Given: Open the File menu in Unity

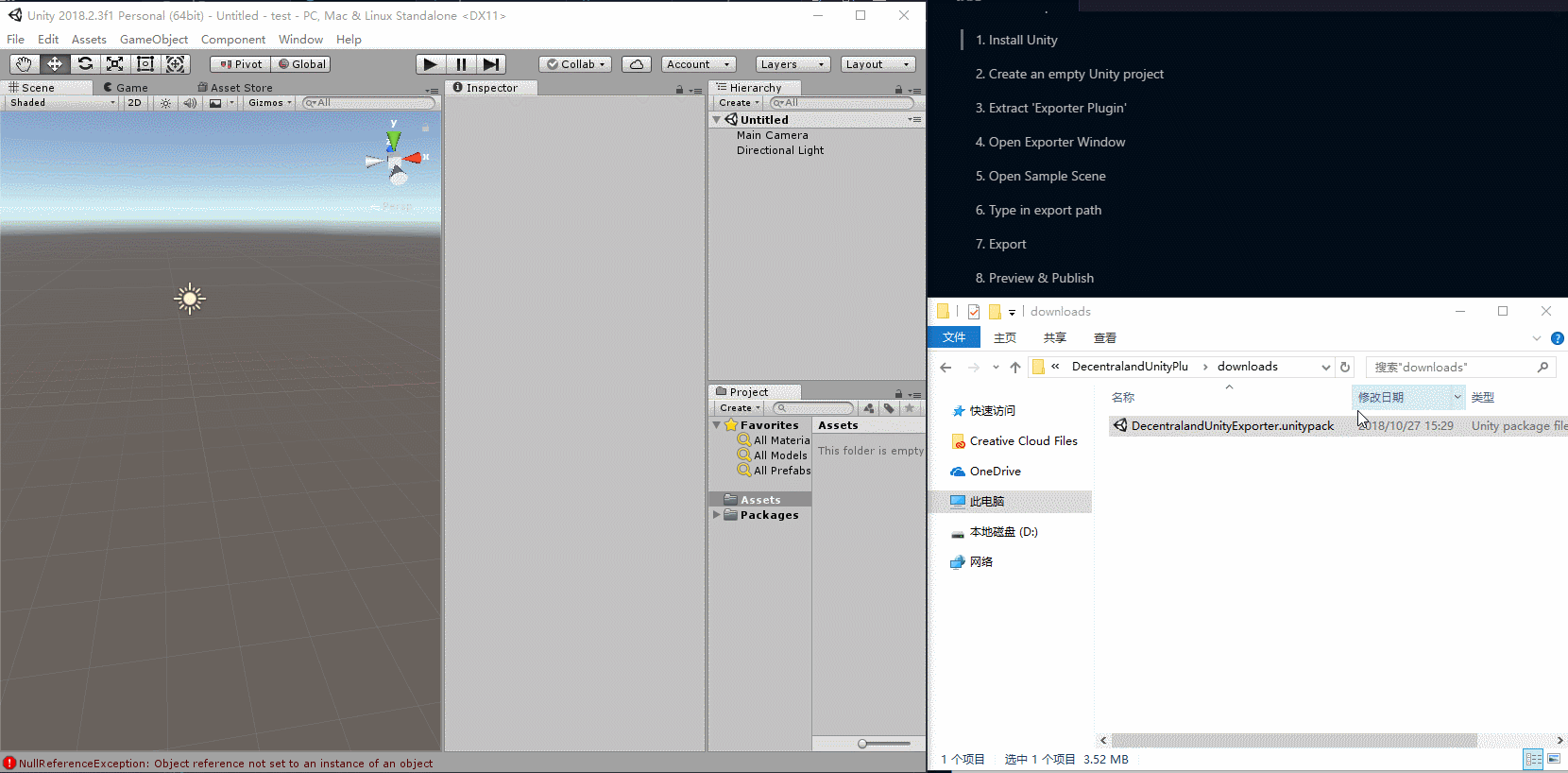Looking at the screenshot, I should tap(16, 40).
